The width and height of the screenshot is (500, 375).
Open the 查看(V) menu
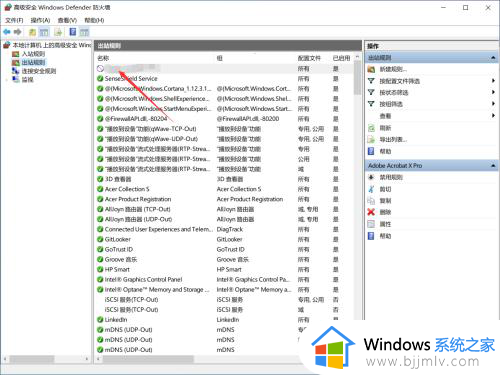[67, 21]
